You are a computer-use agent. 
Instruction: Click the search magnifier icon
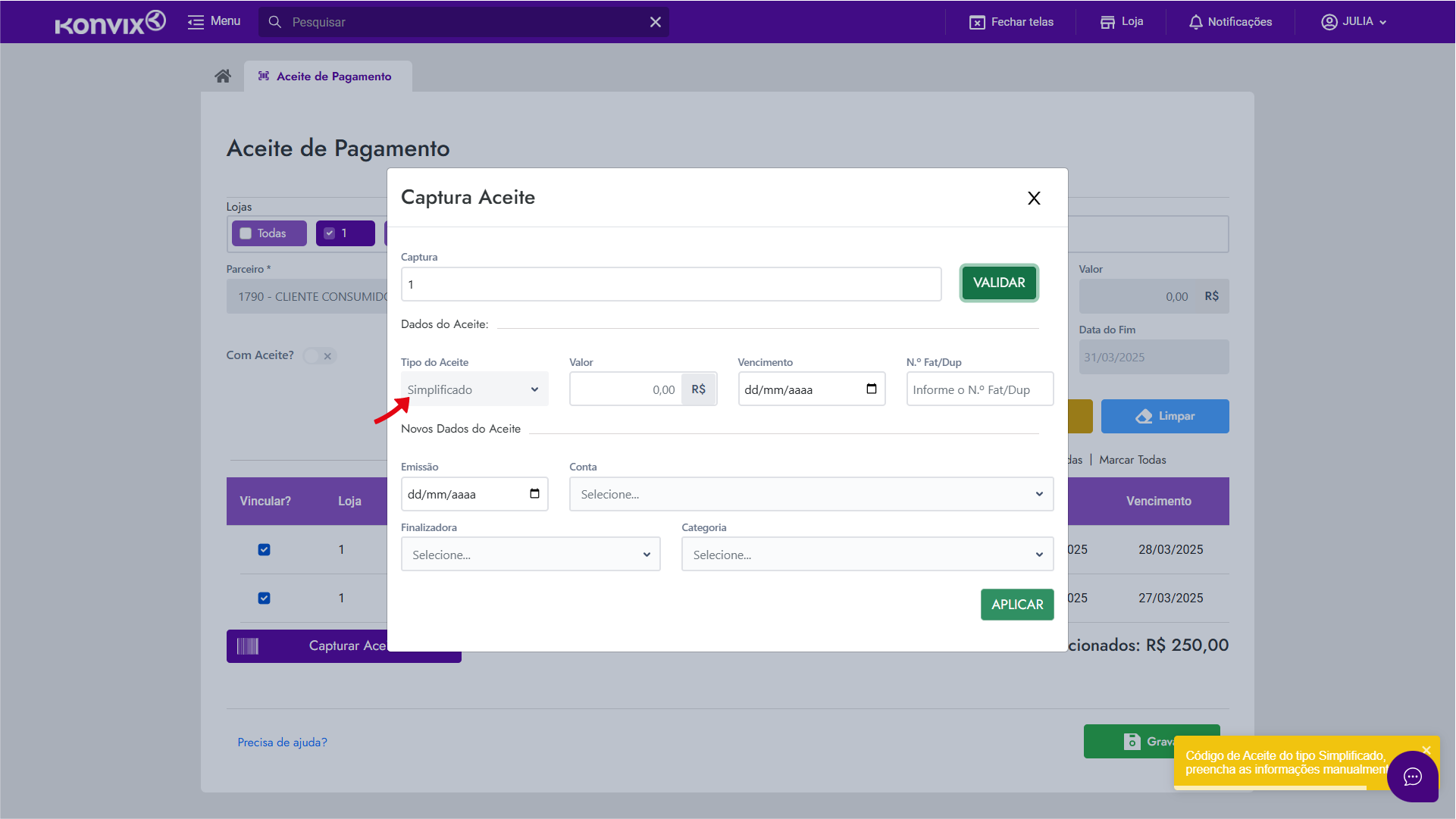(x=275, y=22)
